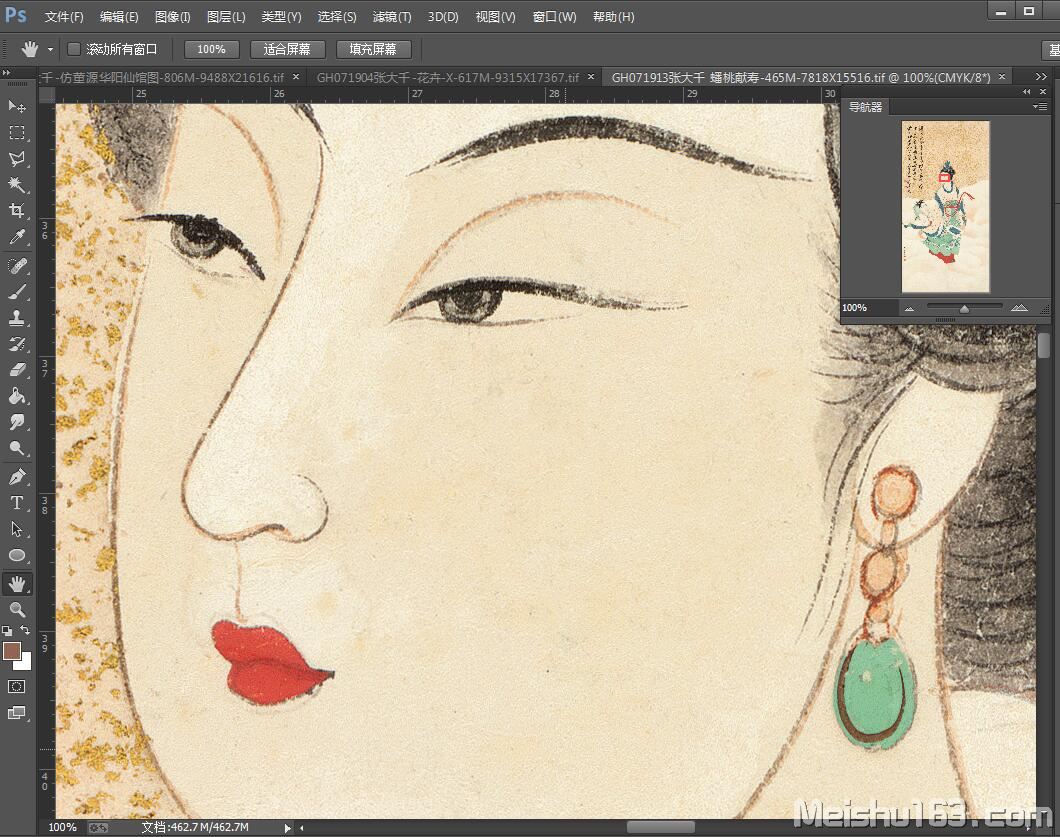
Task: Select the Ellipse shape tool
Action: (x=17, y=556)
